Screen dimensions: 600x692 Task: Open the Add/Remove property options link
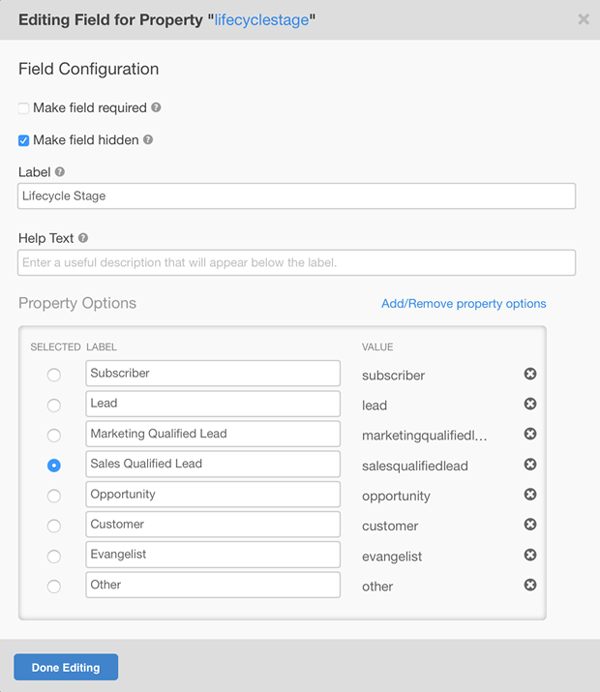(x=463, y=303)
